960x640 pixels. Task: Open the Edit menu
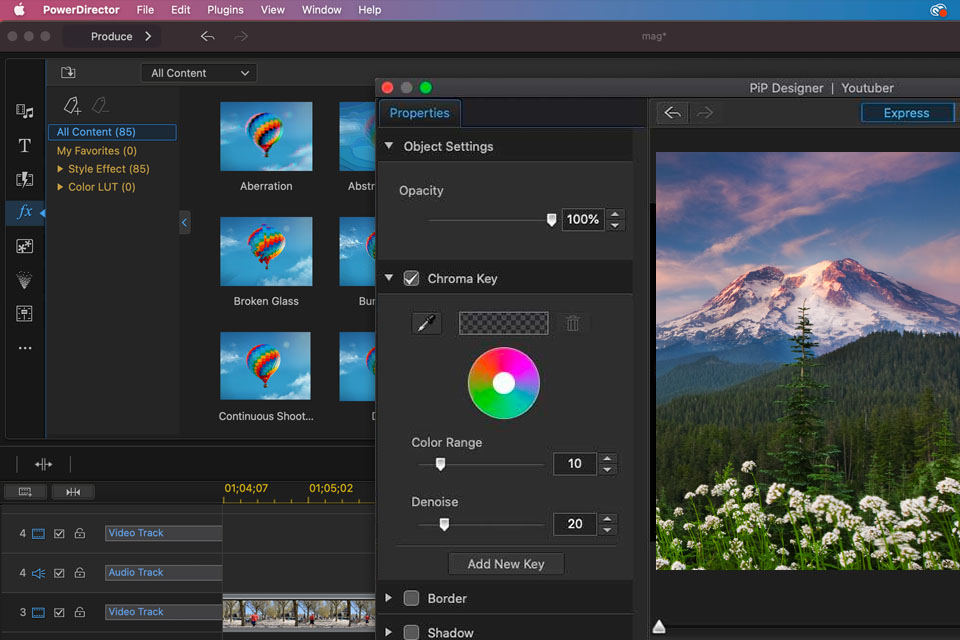tap(181, 10)
